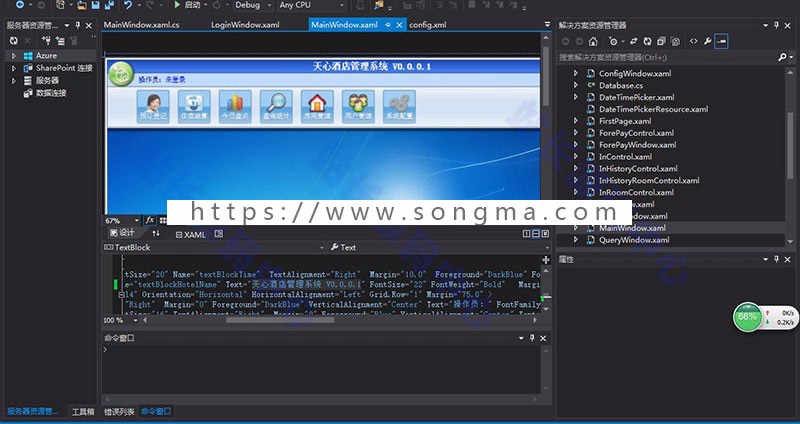Open the Debug configuration dropdown
Screen dimensions: 800x424
(269, 5)
